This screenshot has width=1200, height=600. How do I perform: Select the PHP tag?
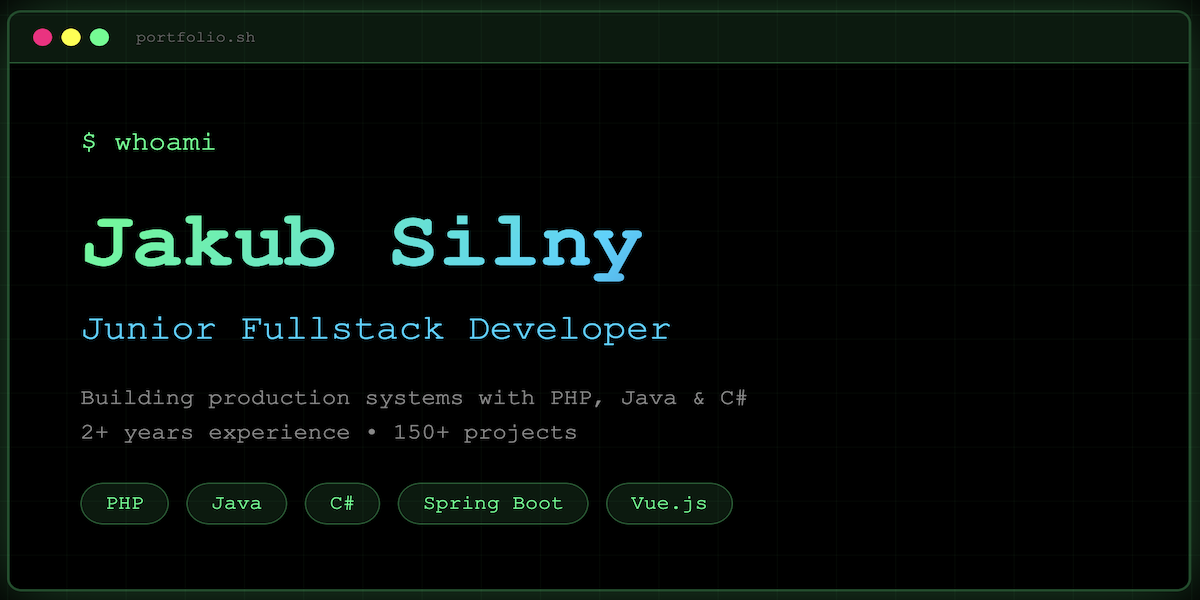pos(125,503)
